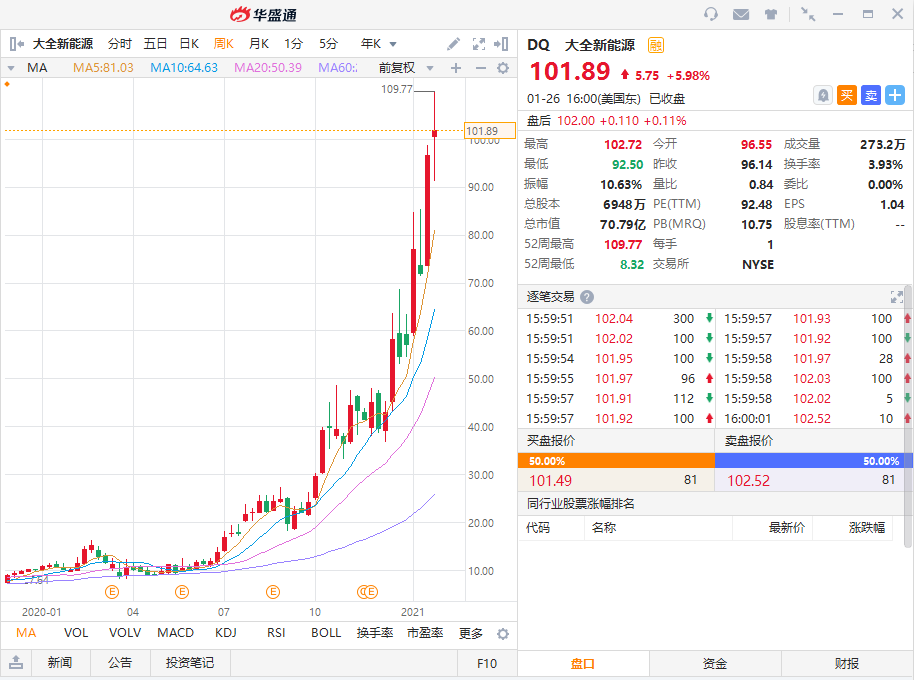Click the 卖盘报价 ask price 102.52
The width and height of the screenshot is (914, 680).
(x=748, y=481)
